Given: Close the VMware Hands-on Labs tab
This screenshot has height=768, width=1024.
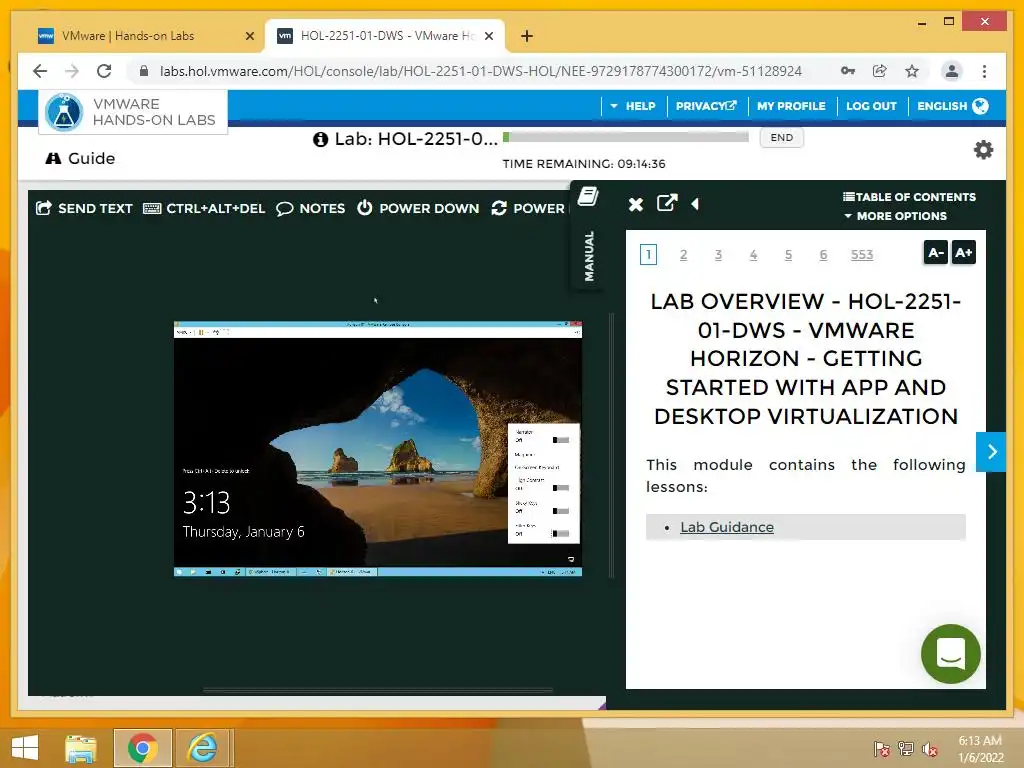Looking at the screenshot, I should tap(249, 37).
